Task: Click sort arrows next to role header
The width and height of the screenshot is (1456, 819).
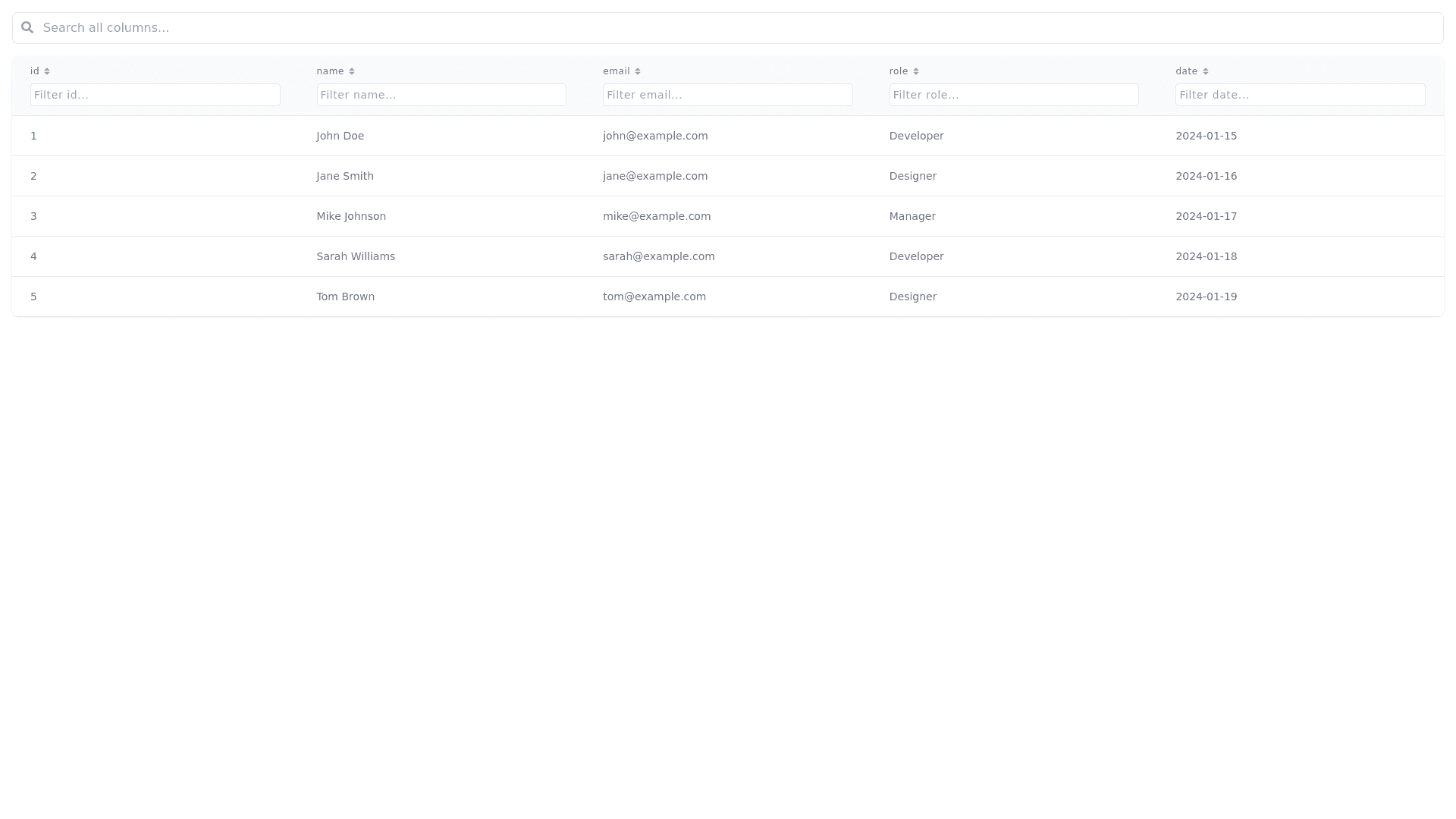Action: click(x=916, y=71)
